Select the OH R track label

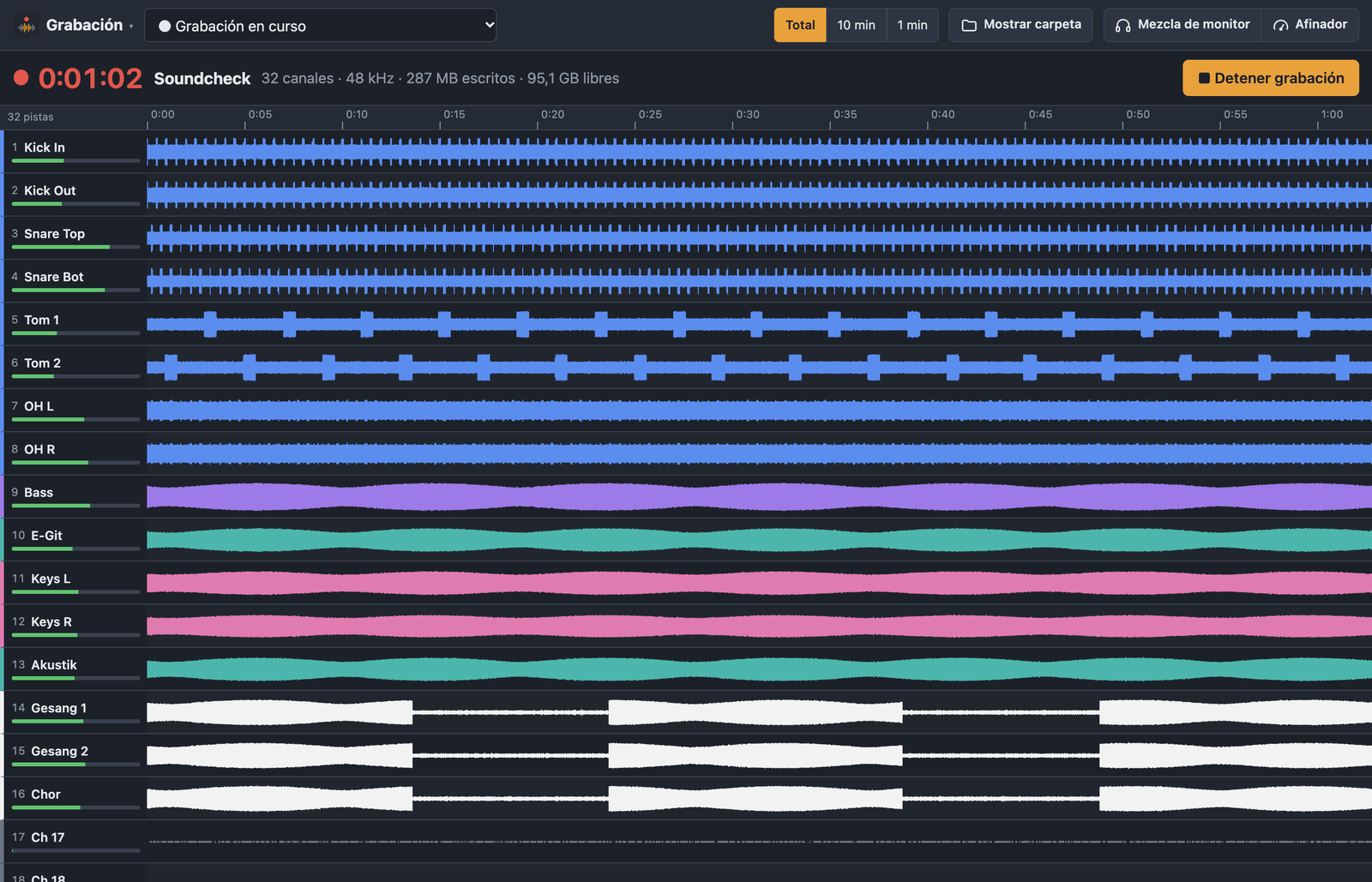tap(39, 449)
